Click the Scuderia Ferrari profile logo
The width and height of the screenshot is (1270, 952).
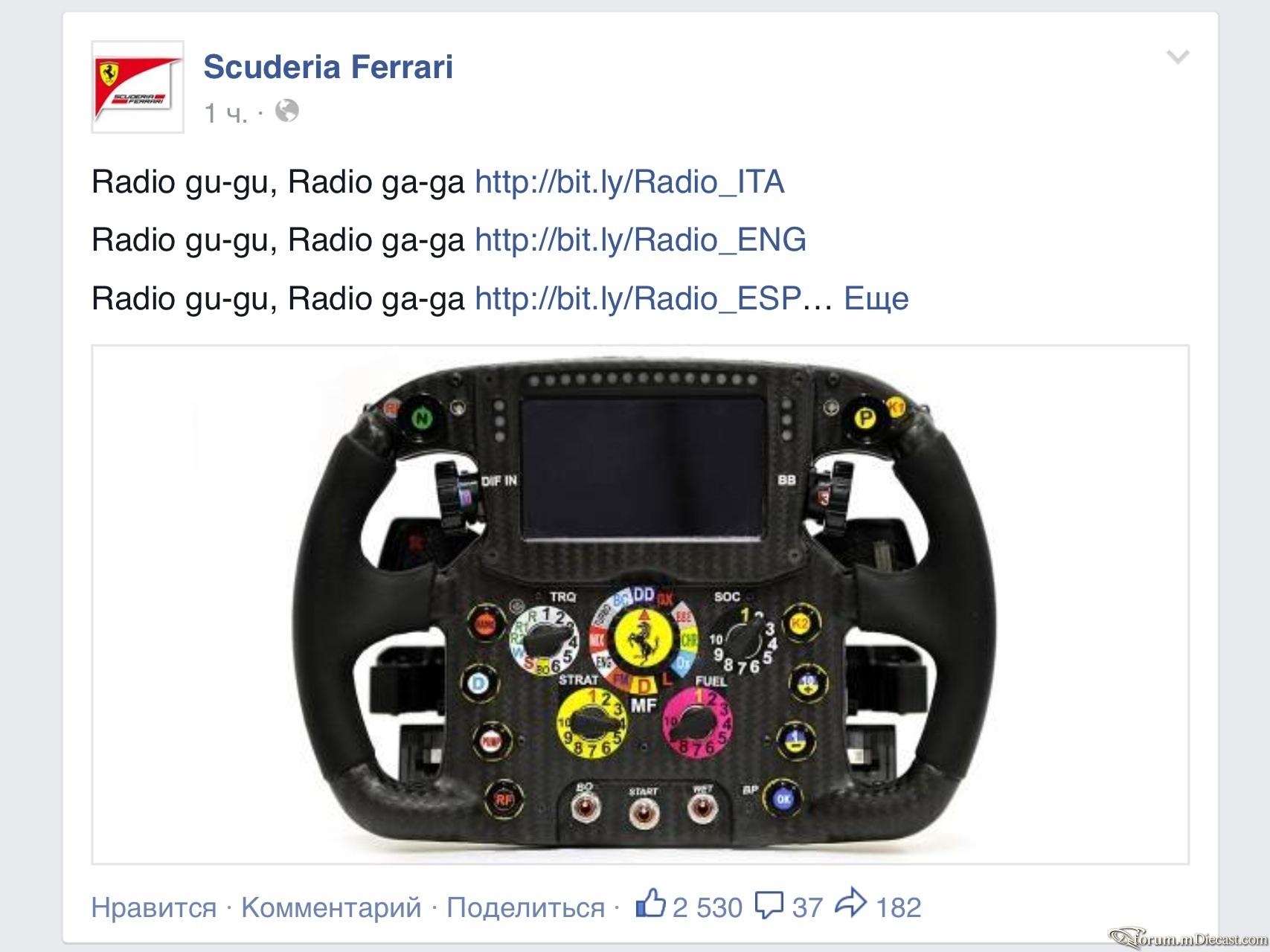138,87
